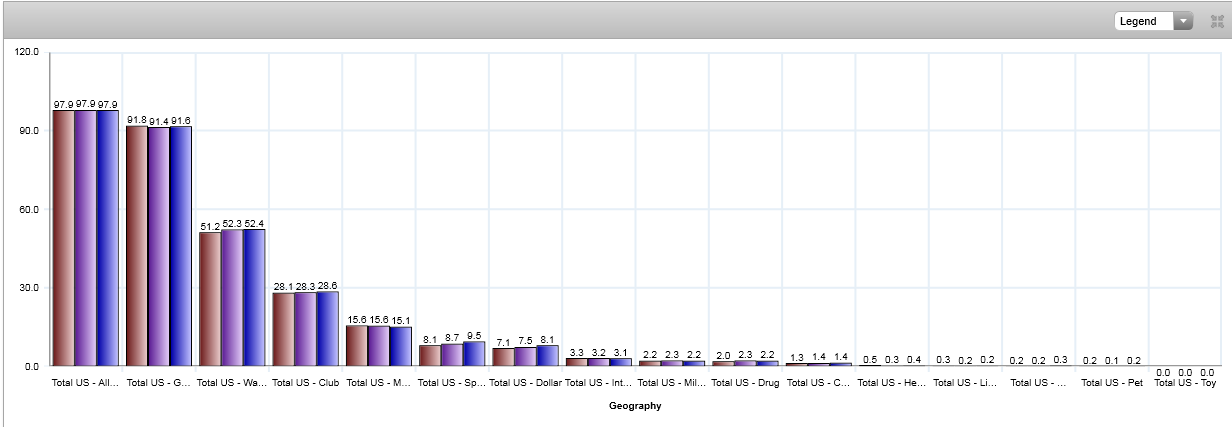Click the expand chart icon in header

point(1217,21)
